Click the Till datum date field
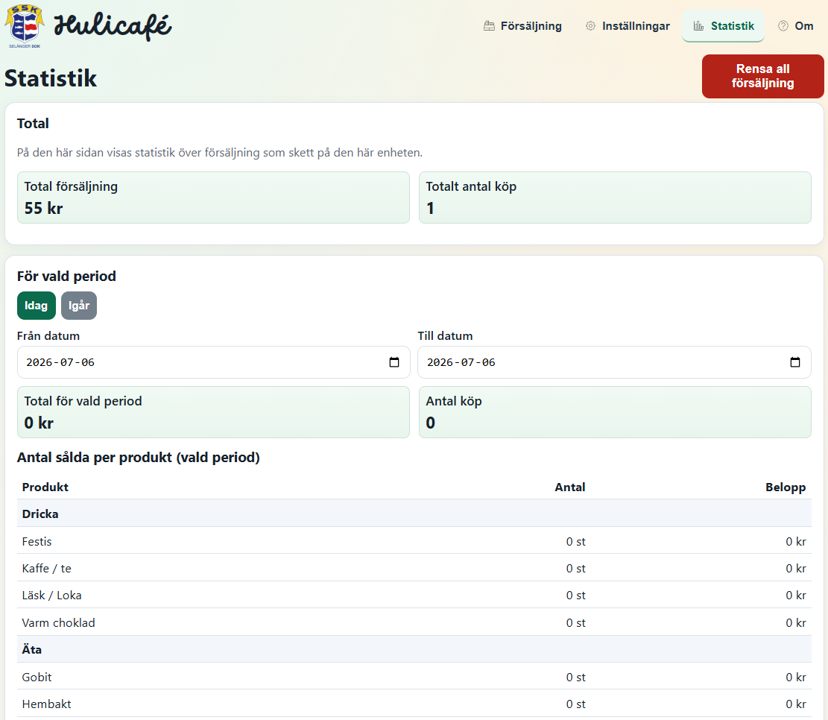 (614, 362)
